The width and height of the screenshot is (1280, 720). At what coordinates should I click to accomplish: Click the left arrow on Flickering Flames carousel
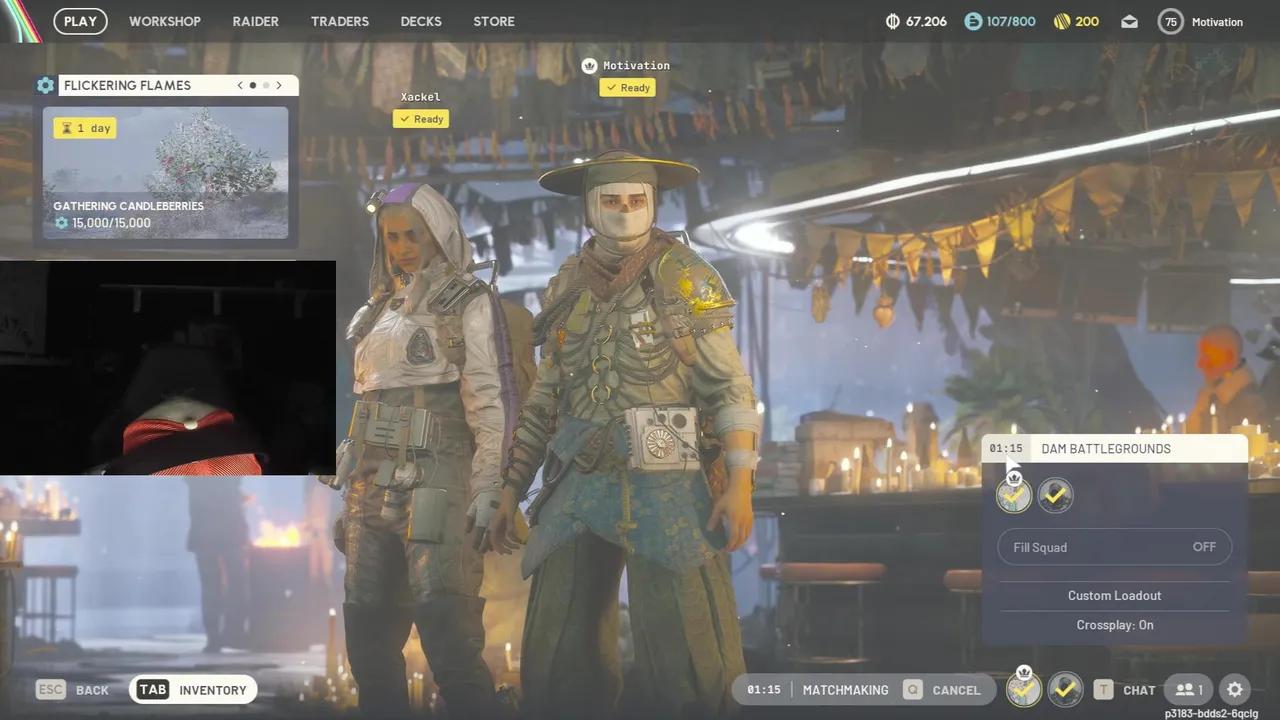[239, 85]
